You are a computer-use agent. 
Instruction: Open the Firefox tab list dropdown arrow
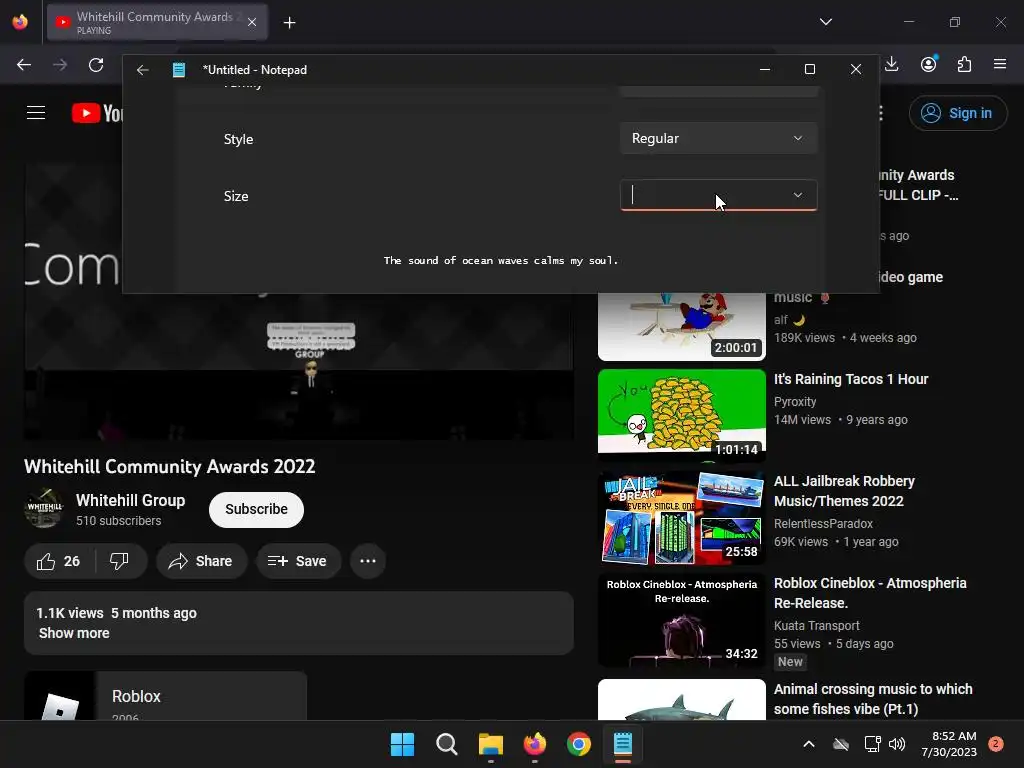point(825,22)
